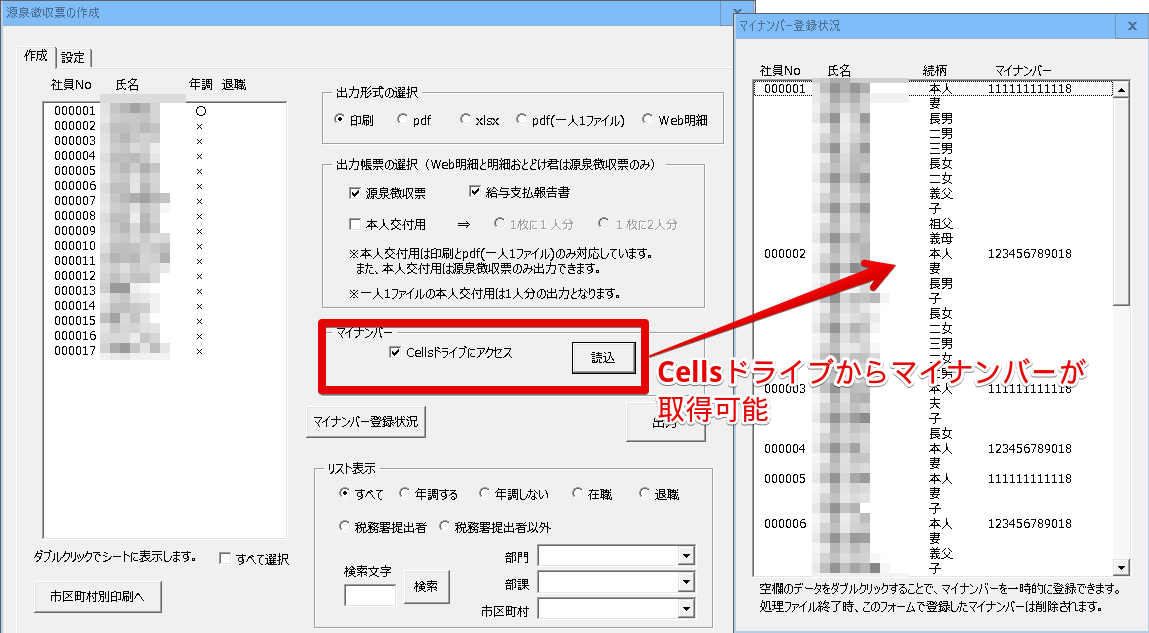Select employee 000005 row in left list

(x=164, y=171)
